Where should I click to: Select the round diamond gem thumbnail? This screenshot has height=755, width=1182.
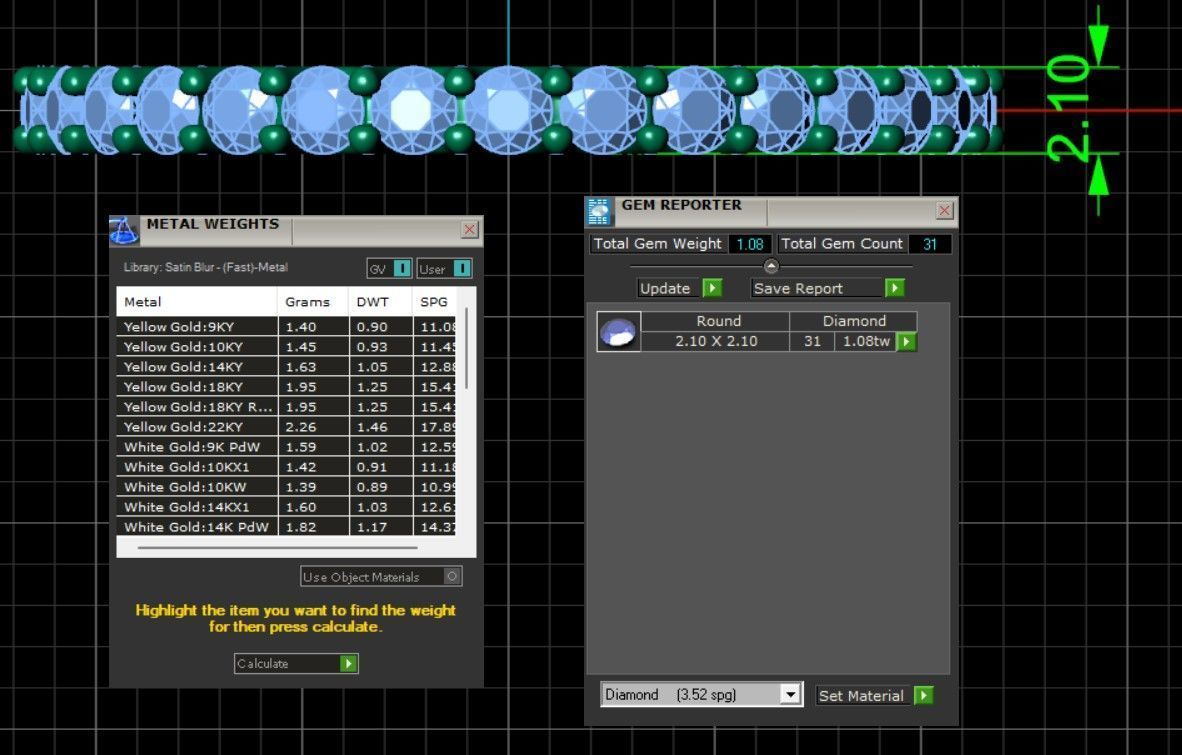click(x=619, y=332)
